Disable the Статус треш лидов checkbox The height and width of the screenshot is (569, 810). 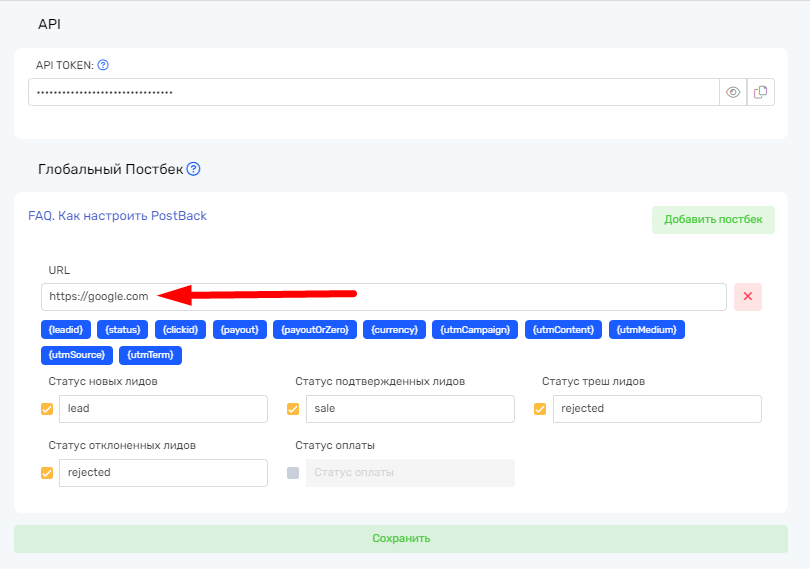click(x=540, y=409)
